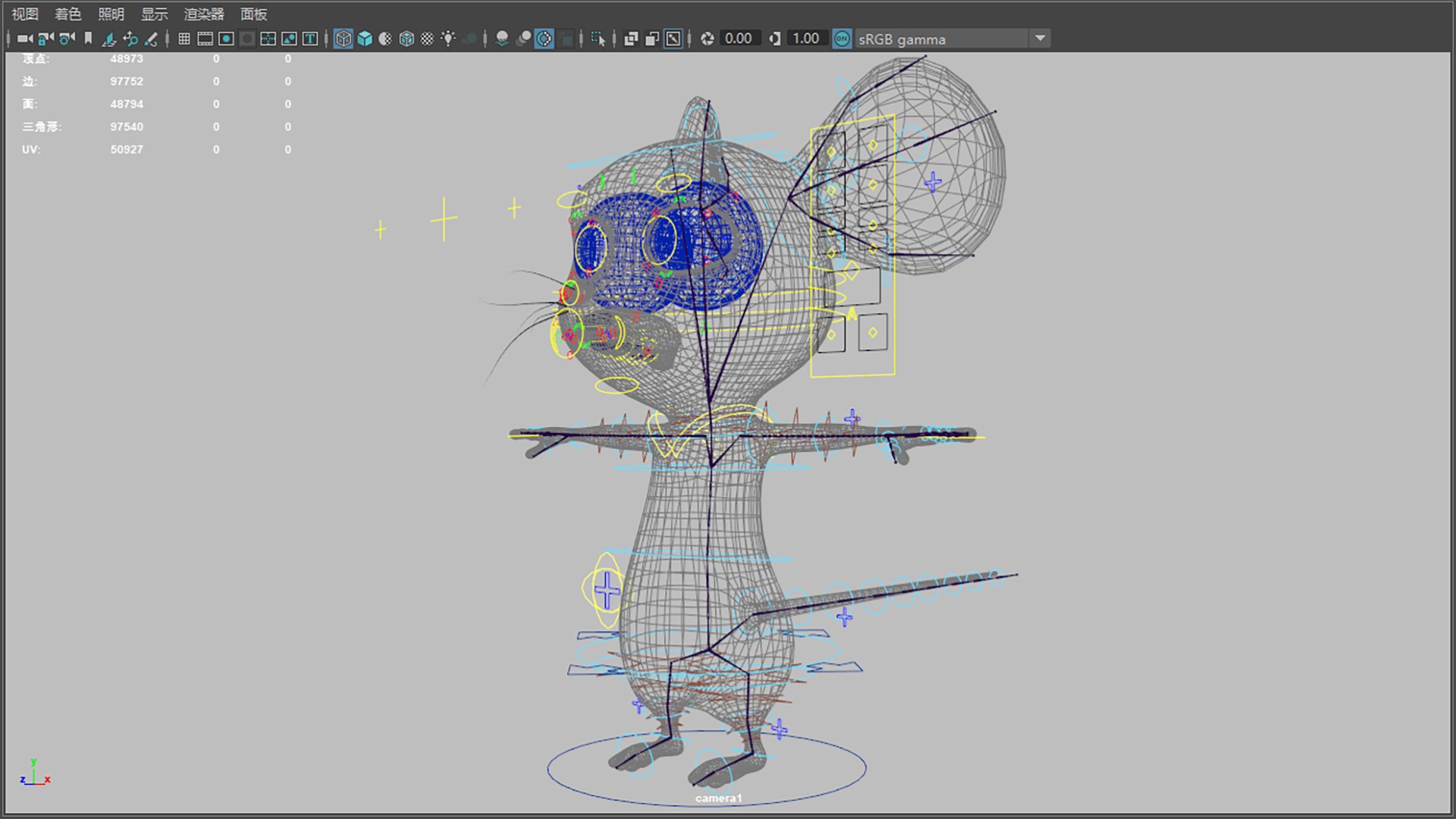Toggle the Resolution Gate icon
The width and height of the screenshot is (1456, 819).
coord(226,39)
